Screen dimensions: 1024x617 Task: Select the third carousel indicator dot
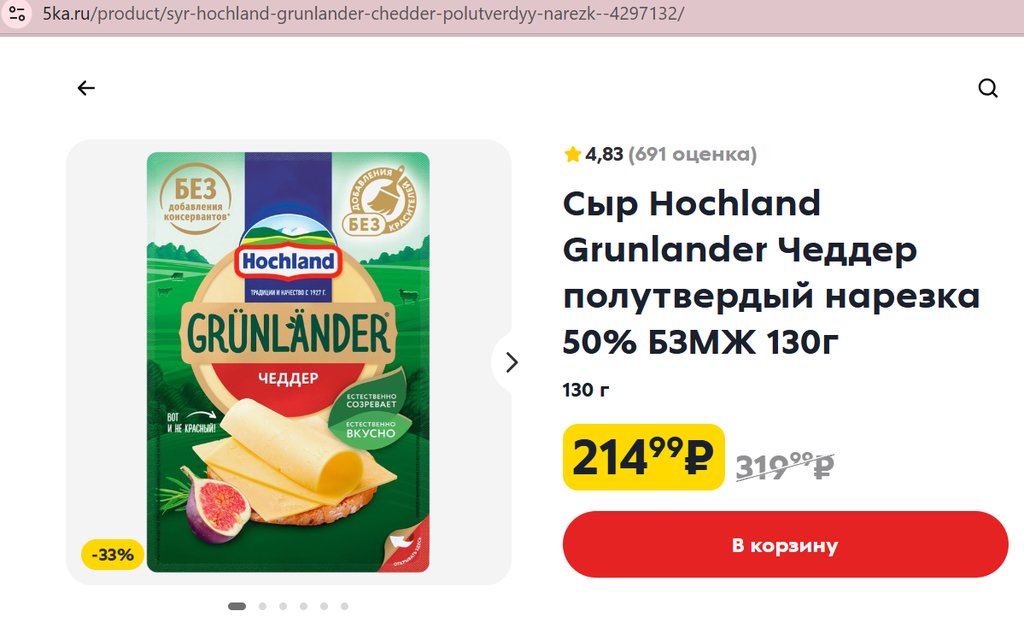[283, 607]
